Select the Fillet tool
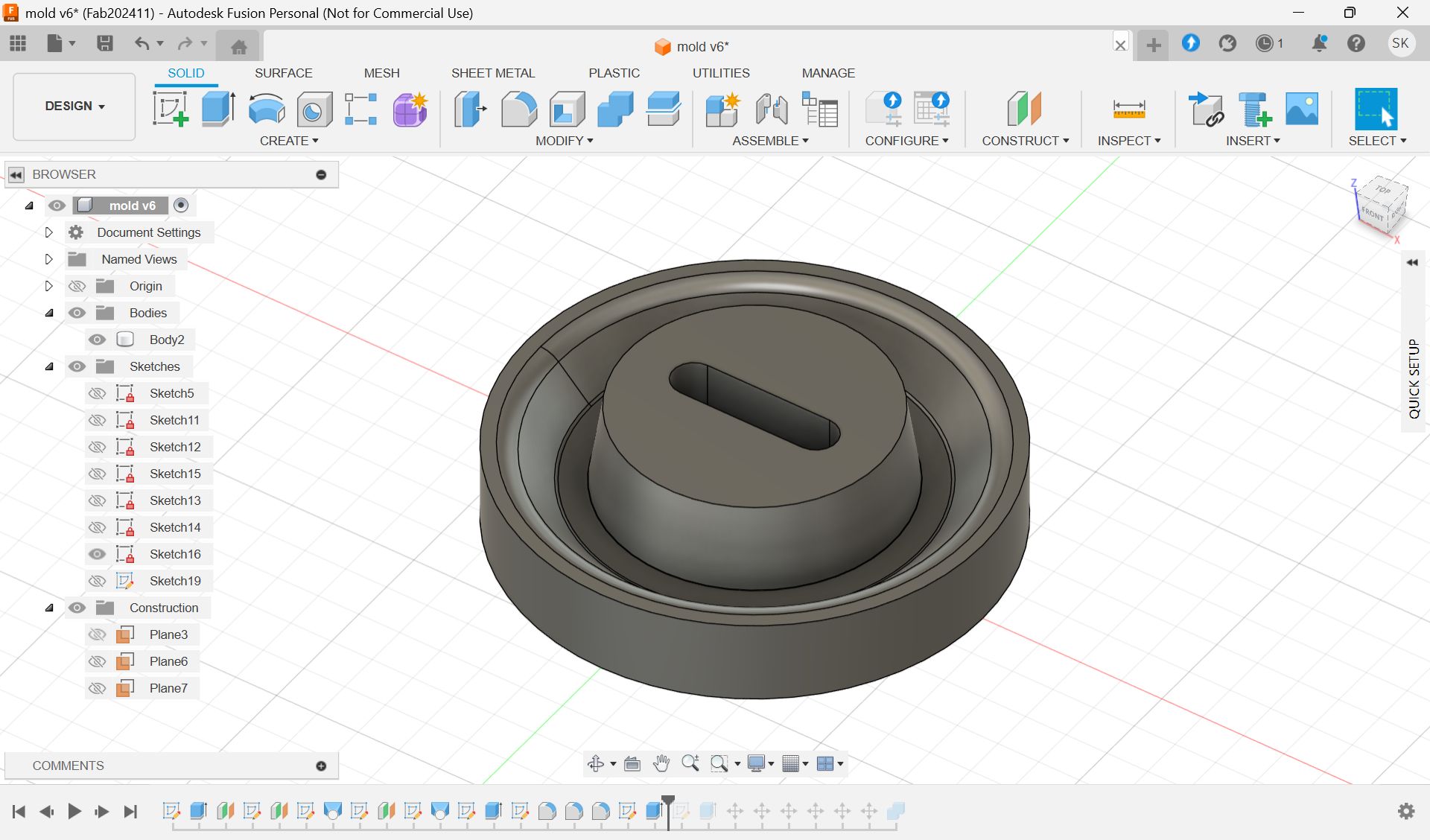The height and width of the screenshot is (840, 1430). [x=518, y=109]
